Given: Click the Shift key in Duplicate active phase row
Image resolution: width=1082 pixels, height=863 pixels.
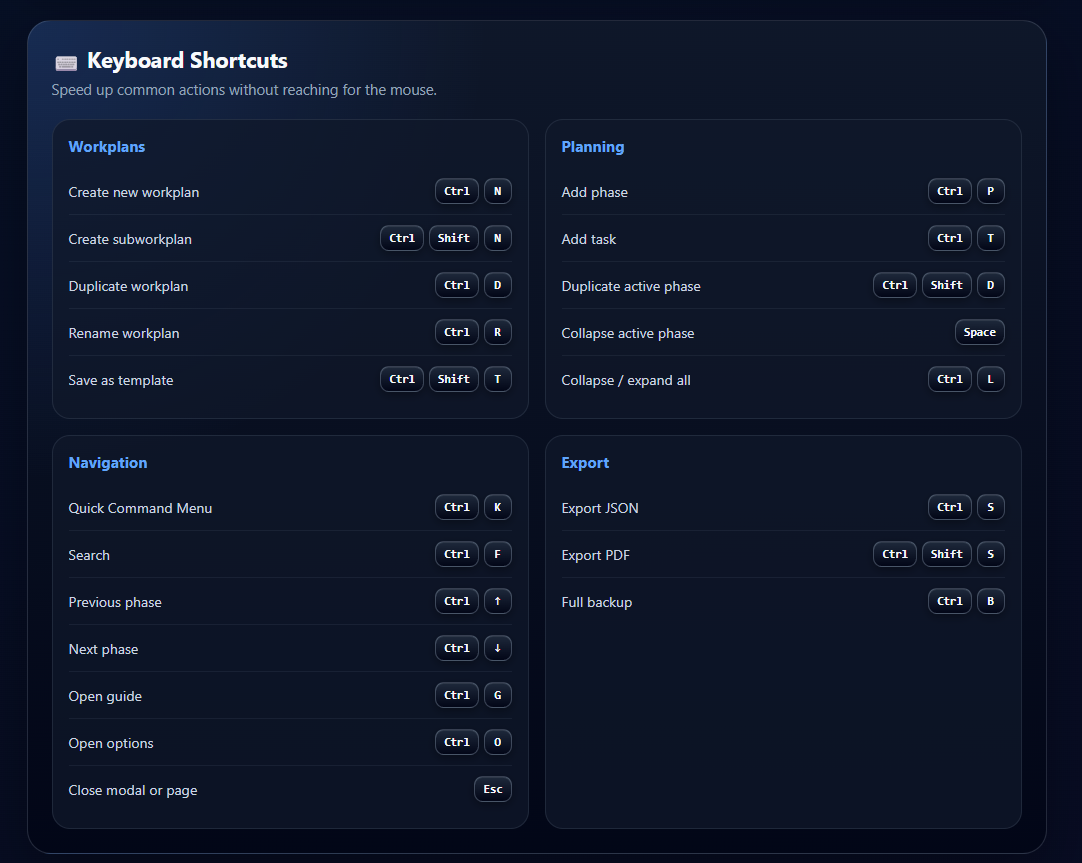Looking at the screenshot, I should [946, 285].
